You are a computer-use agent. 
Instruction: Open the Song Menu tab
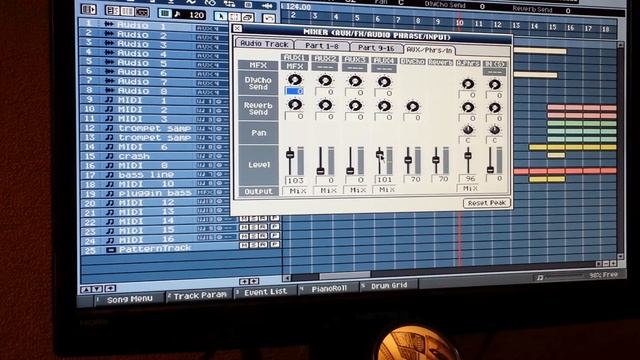(x=129, y=300)
